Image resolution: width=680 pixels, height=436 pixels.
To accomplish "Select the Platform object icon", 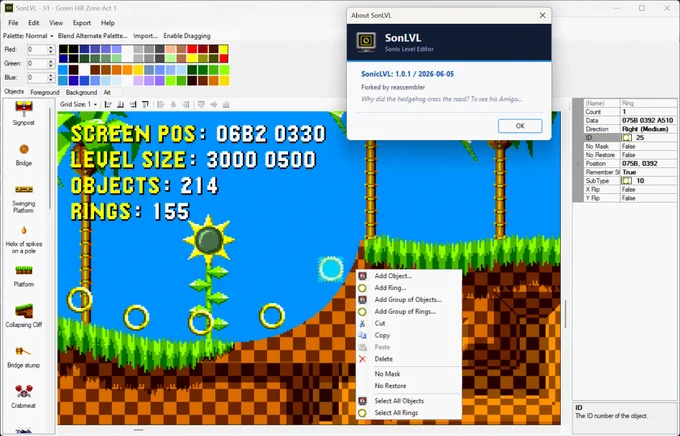I will click(24, 271).
